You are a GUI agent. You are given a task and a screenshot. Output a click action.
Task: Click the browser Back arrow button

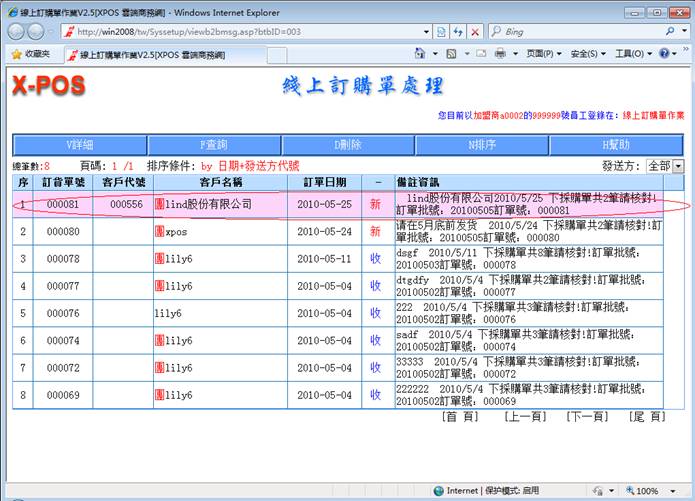(18, 31)
